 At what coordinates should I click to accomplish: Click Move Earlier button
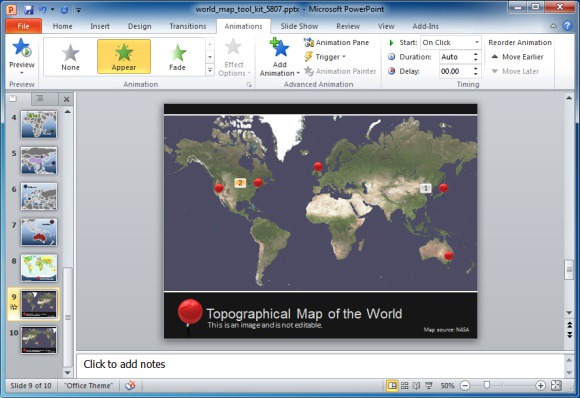[517, 57]
